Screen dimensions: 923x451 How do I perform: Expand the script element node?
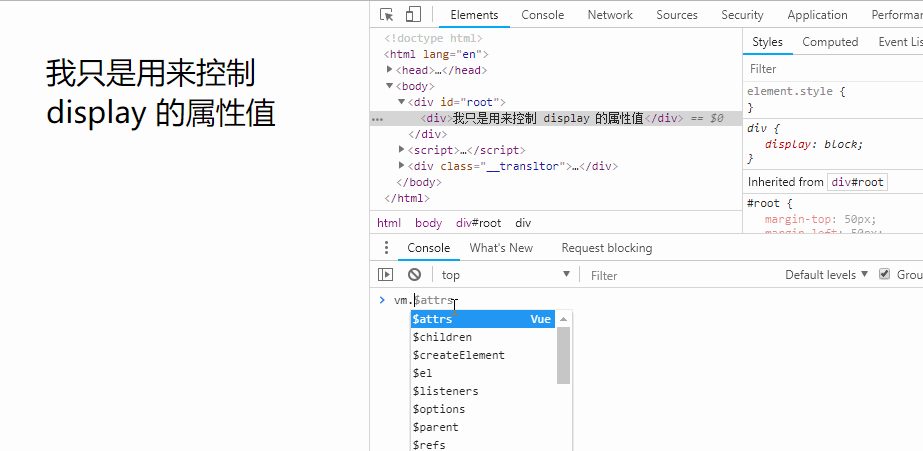[x=401, y=150]
